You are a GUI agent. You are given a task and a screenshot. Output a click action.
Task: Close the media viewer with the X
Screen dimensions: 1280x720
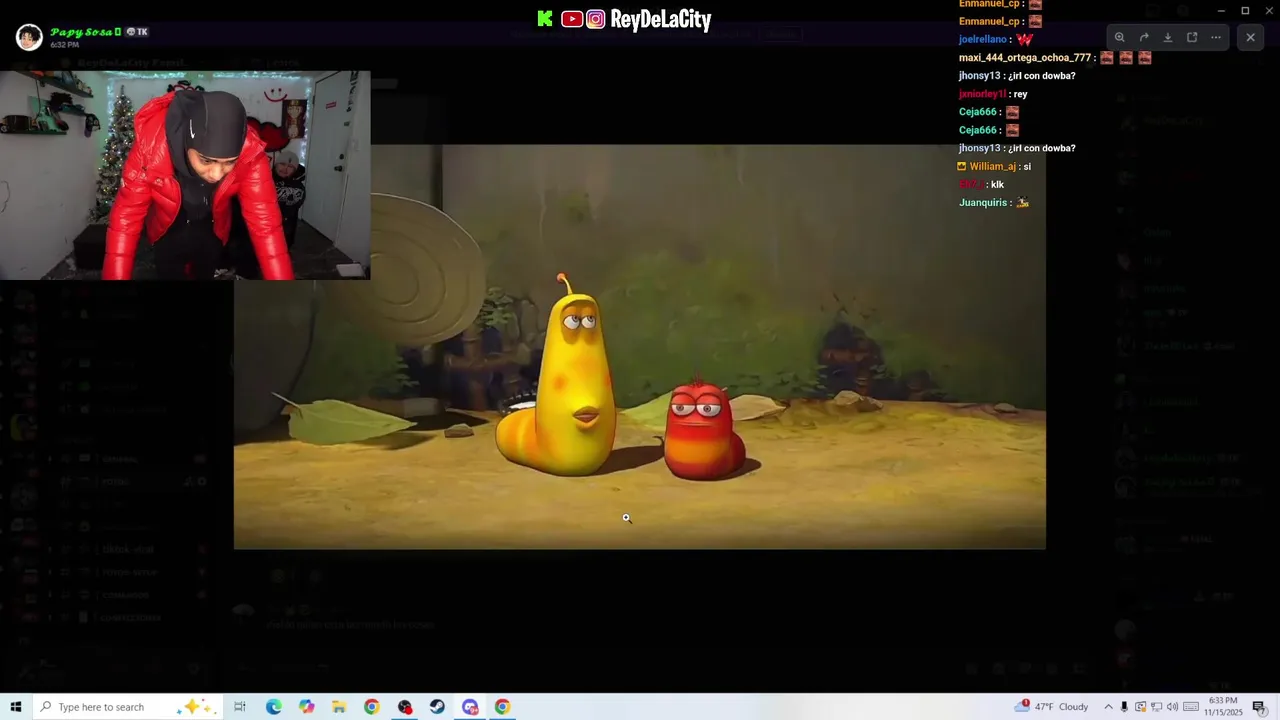click(x=1250, y=37)
